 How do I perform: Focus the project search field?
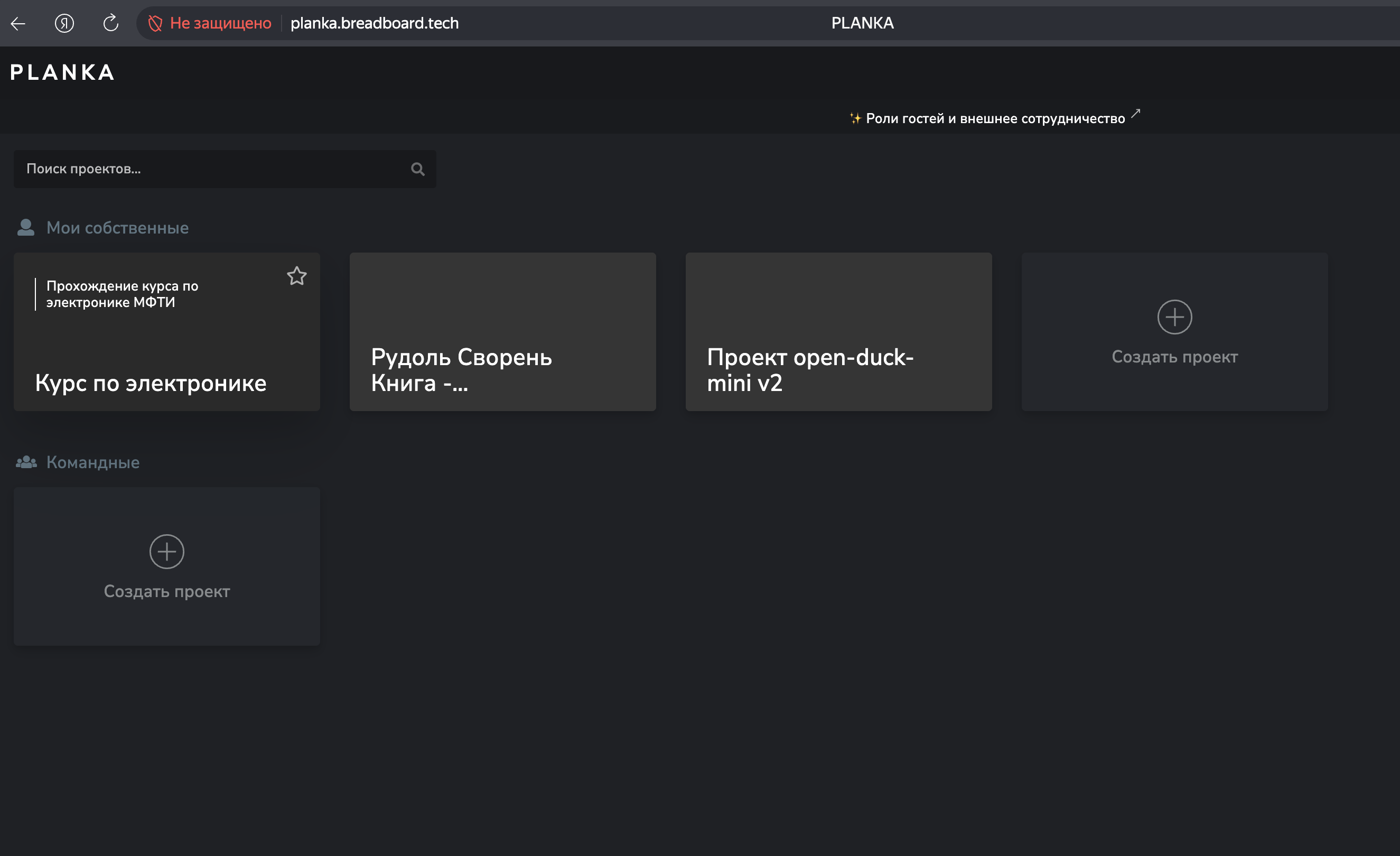225,169
